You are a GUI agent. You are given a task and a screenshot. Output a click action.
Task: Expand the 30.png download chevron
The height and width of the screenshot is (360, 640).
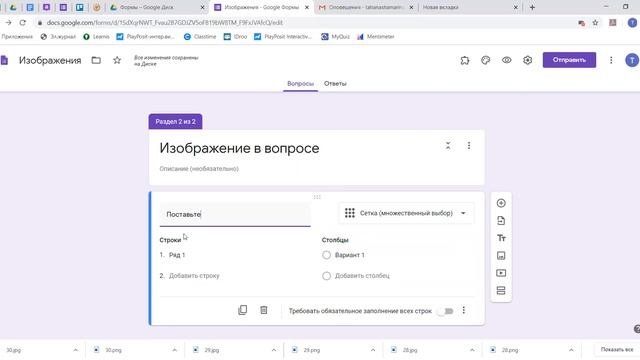(174, 350)
